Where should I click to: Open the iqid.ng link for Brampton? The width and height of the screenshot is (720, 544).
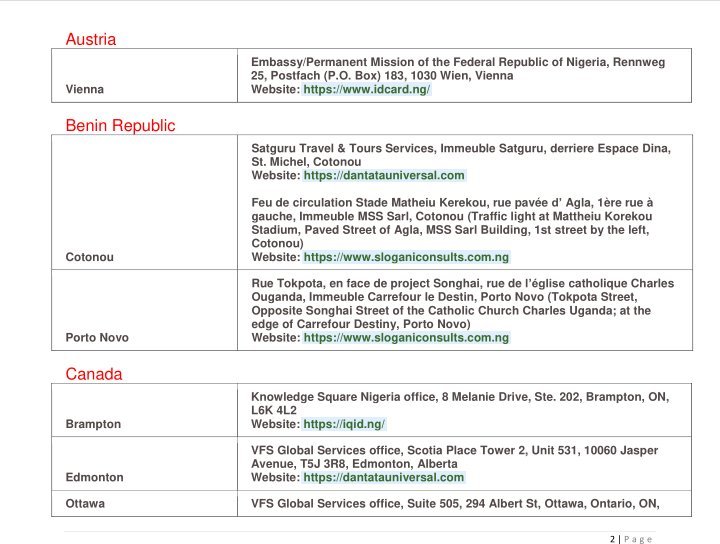344,424
